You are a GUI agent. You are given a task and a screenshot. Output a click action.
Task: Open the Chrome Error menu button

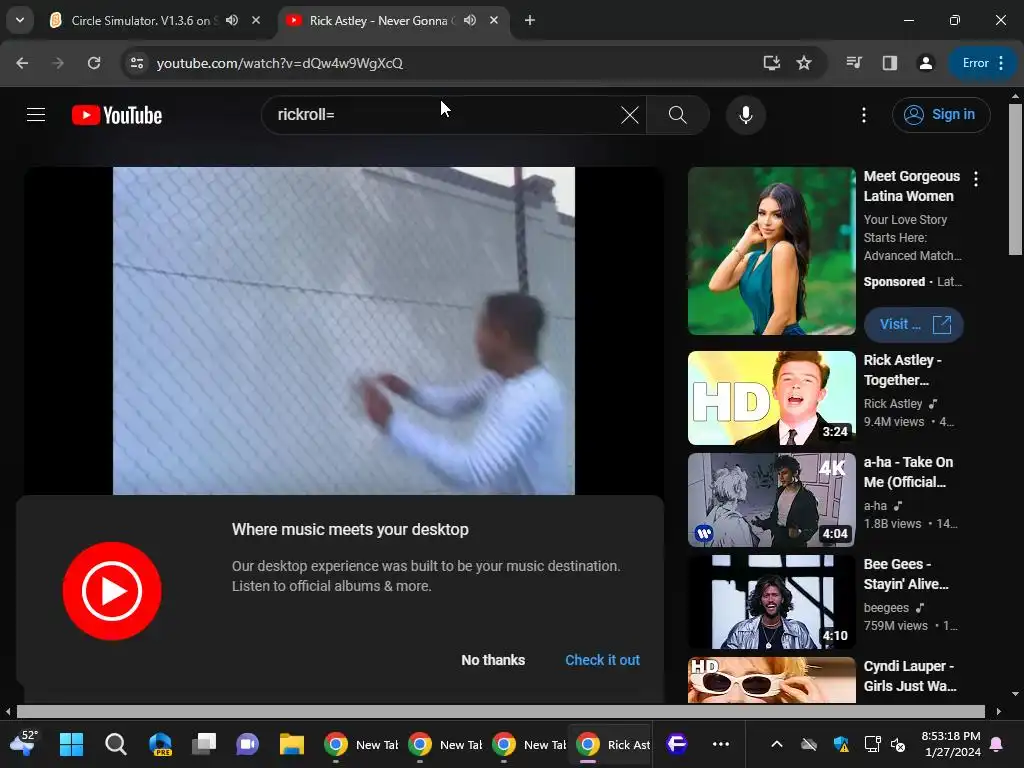(x=982, y=63)
